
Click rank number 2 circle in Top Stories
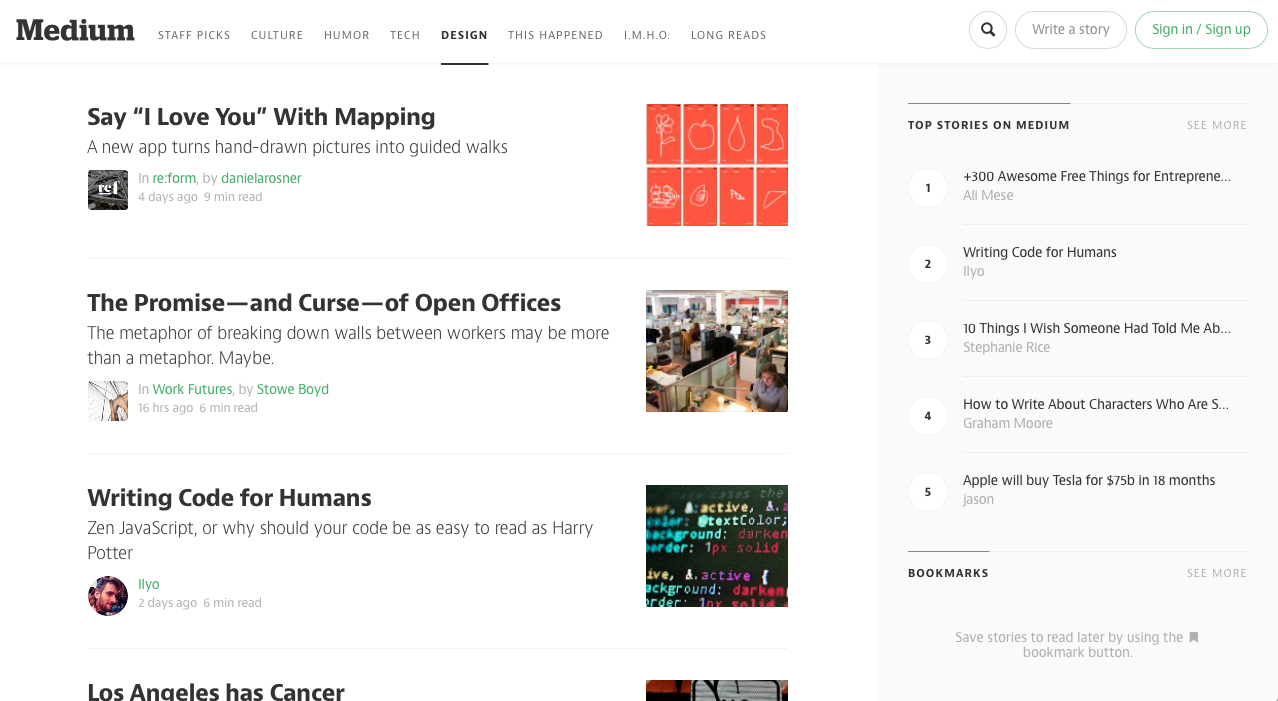click(x=928, y=264)
